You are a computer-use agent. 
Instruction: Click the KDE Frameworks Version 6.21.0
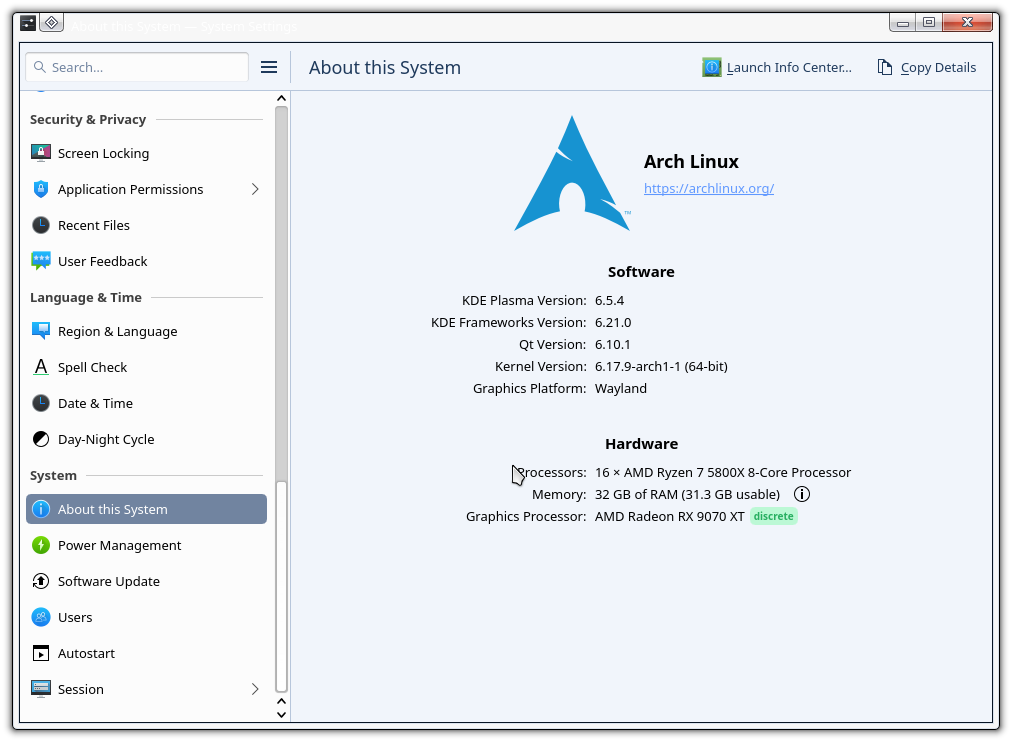coord(613,323)
